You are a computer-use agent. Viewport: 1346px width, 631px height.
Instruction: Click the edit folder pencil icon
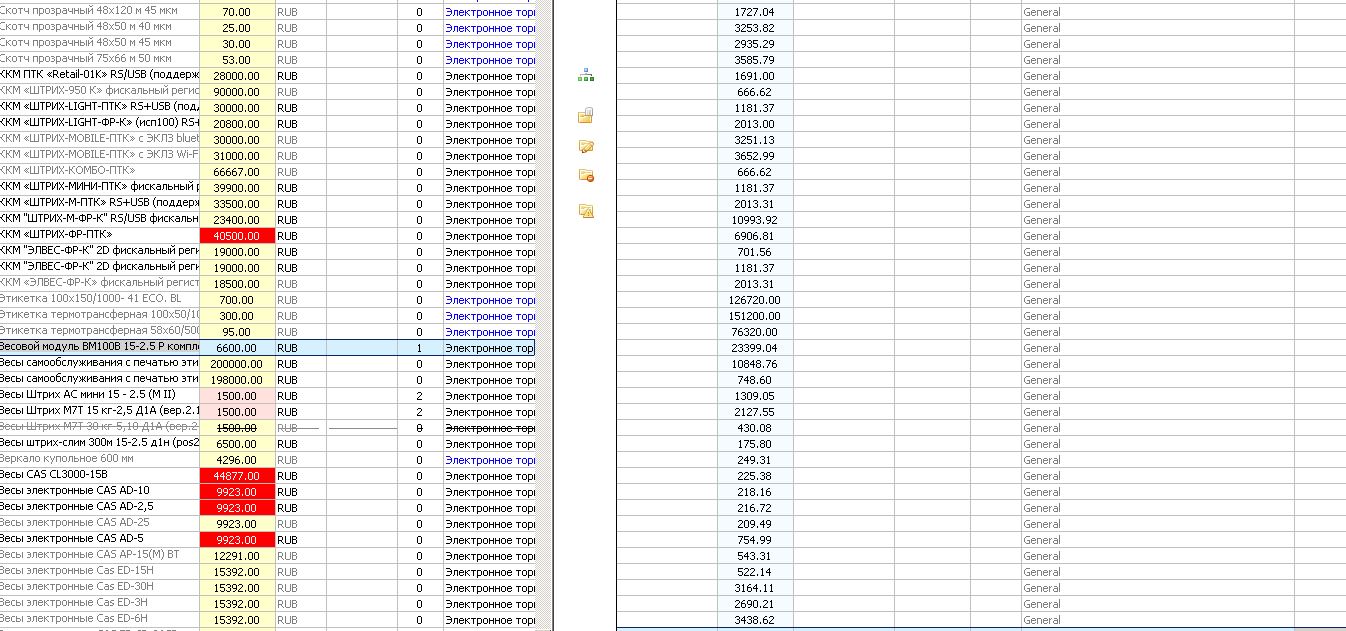tap(586, 147)
